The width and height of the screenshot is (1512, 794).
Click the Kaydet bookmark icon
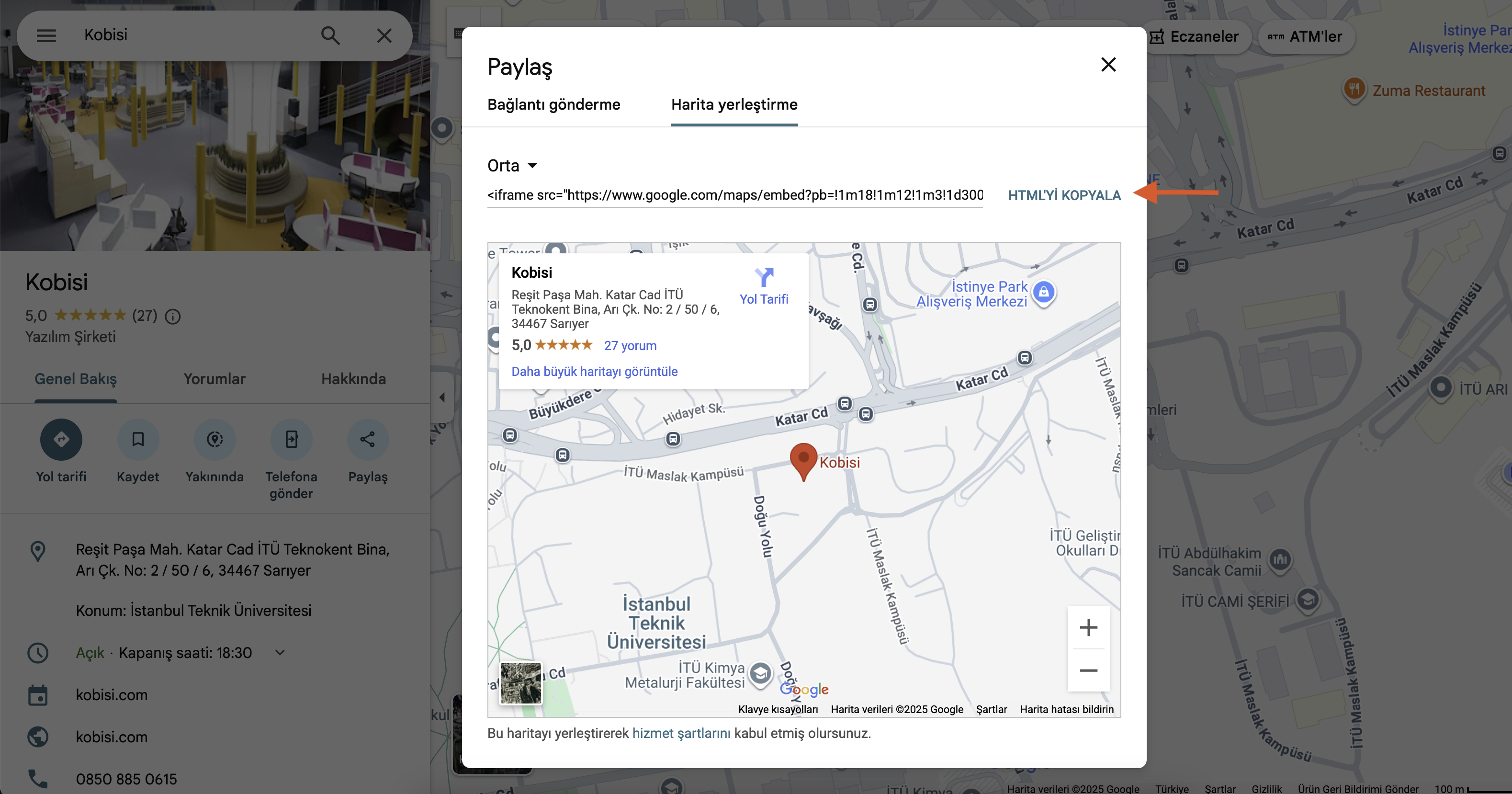(x=138, y=439)
